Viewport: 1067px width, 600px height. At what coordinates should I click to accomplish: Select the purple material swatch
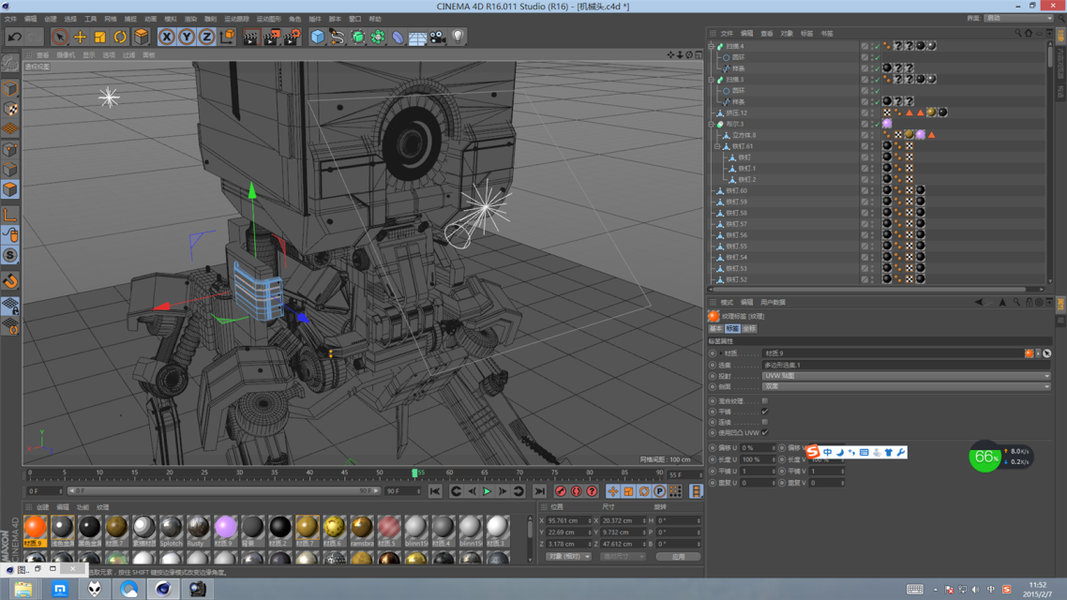coord(225,527)
